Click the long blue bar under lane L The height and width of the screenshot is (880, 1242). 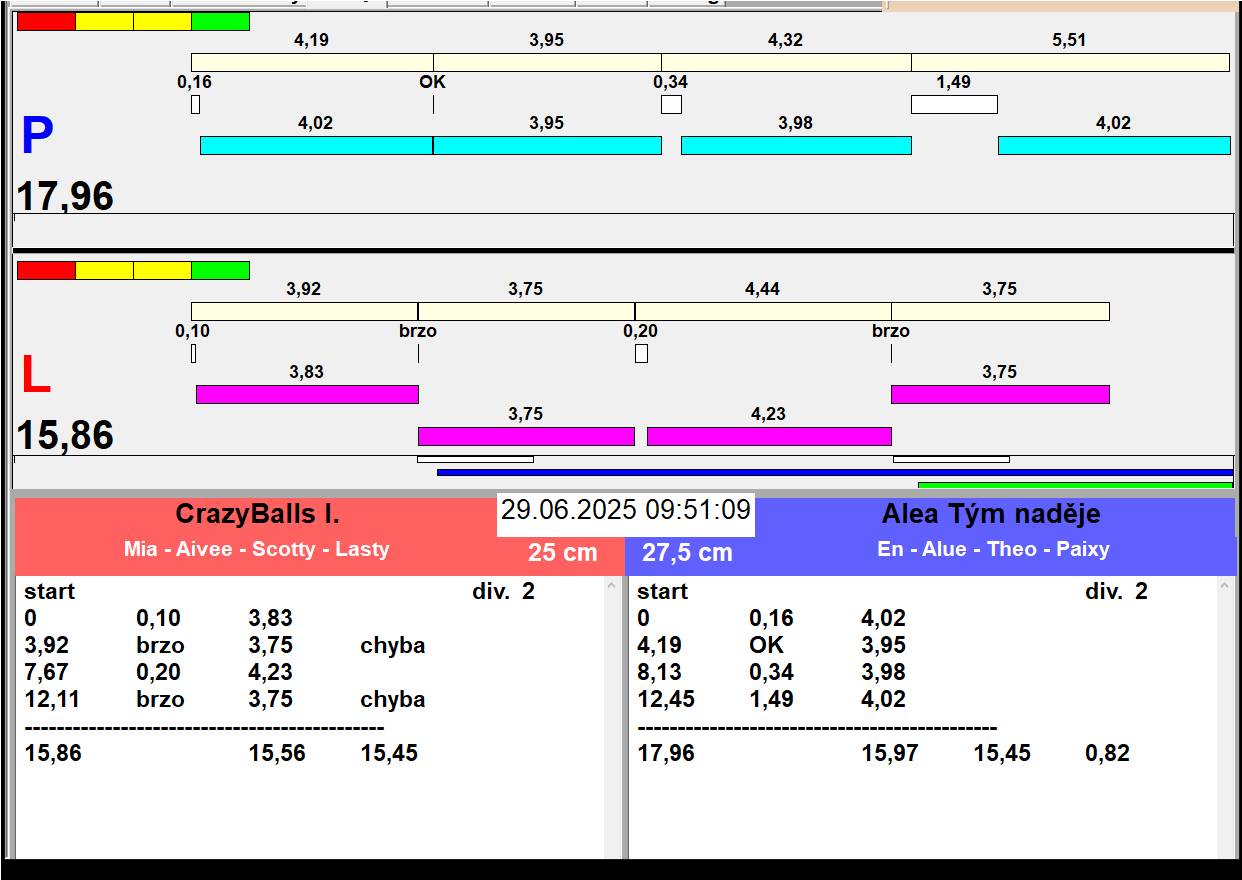834,472
